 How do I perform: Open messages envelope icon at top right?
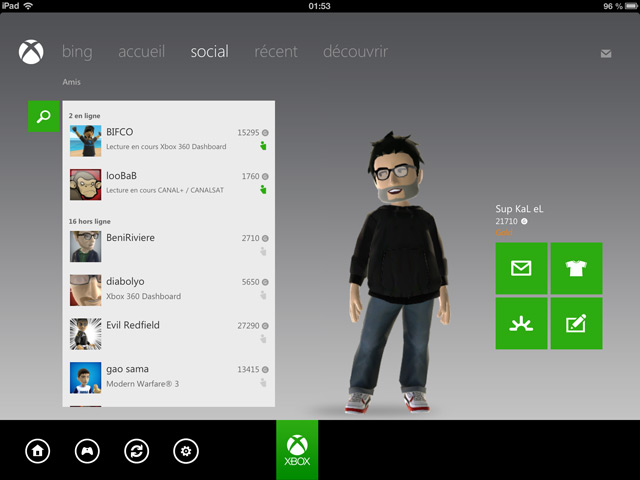pyautogui.click(x=606, y=54)
